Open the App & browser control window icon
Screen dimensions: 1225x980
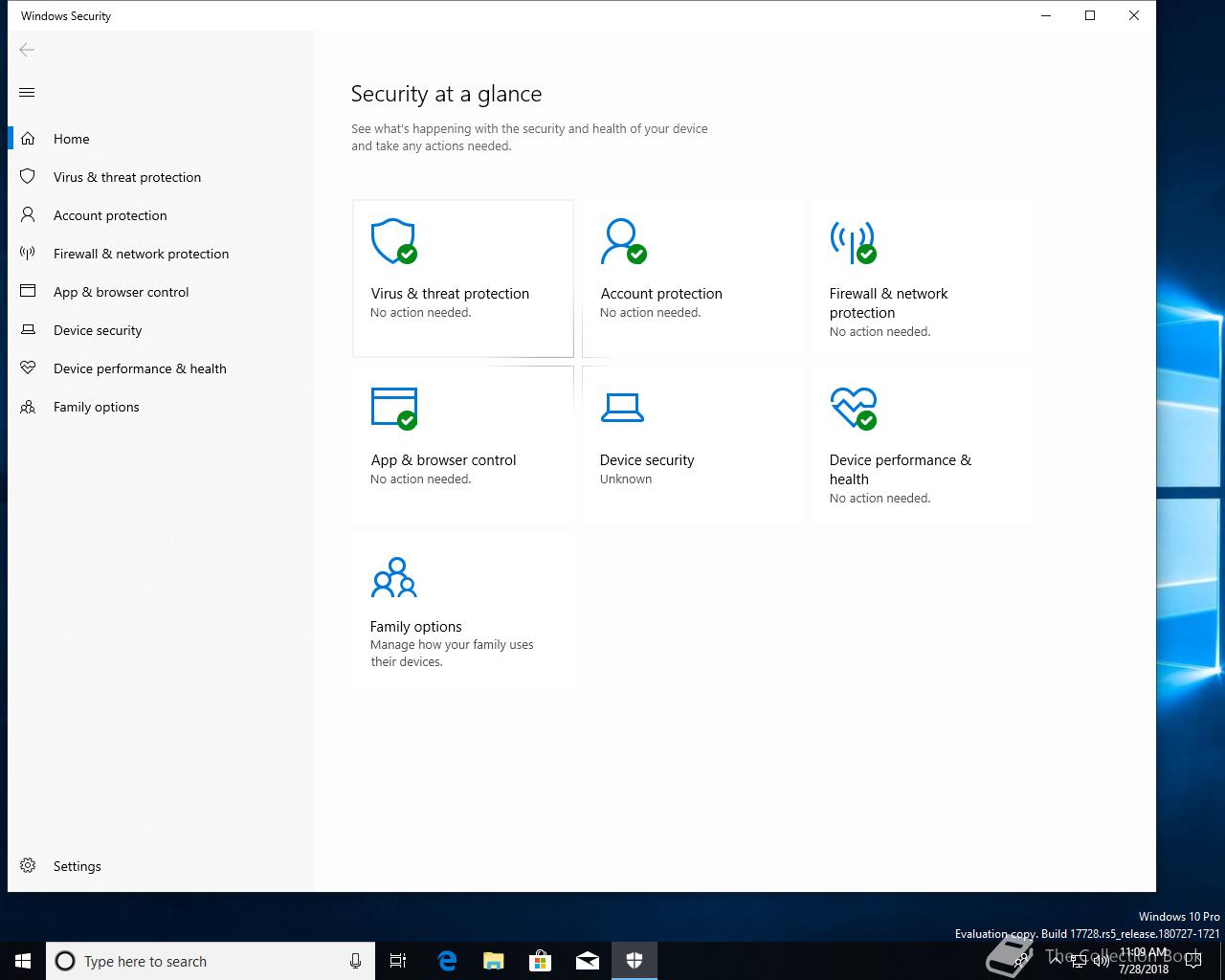coord(393,408)
